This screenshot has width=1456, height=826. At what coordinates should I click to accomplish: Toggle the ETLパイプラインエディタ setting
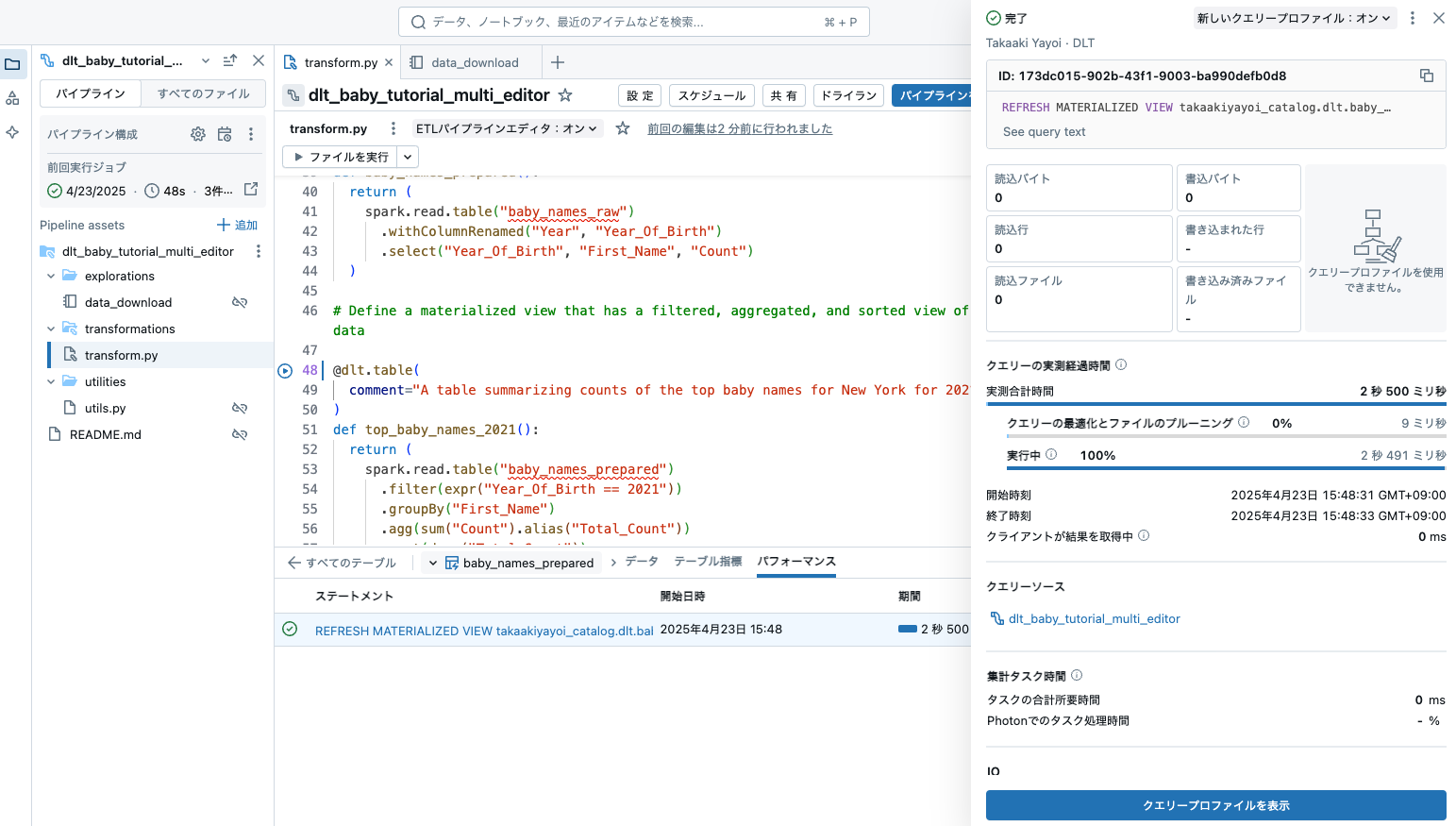click(x=507, y=128)
